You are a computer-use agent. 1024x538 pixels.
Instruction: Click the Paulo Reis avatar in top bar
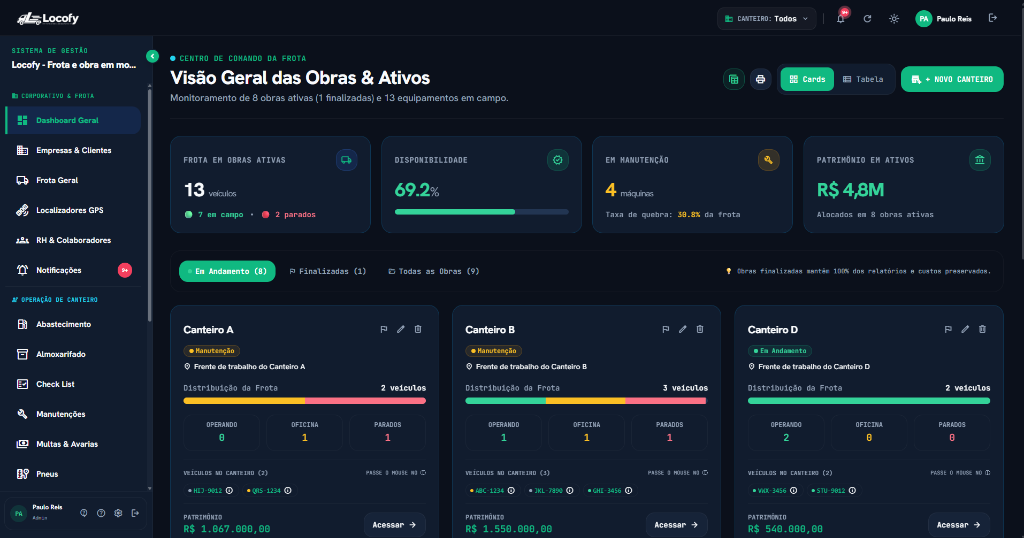(923, 18)
